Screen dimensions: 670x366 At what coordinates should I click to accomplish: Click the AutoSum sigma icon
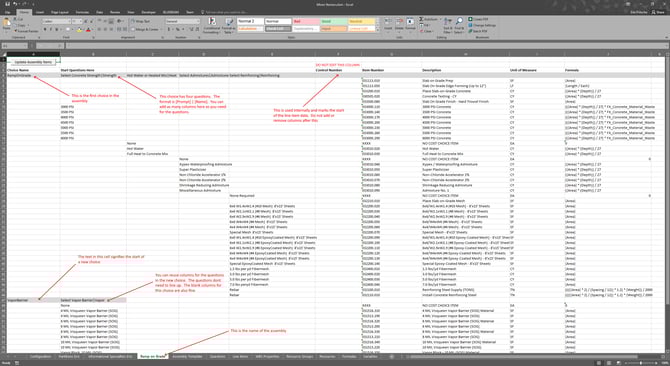[x=421, y=20]
